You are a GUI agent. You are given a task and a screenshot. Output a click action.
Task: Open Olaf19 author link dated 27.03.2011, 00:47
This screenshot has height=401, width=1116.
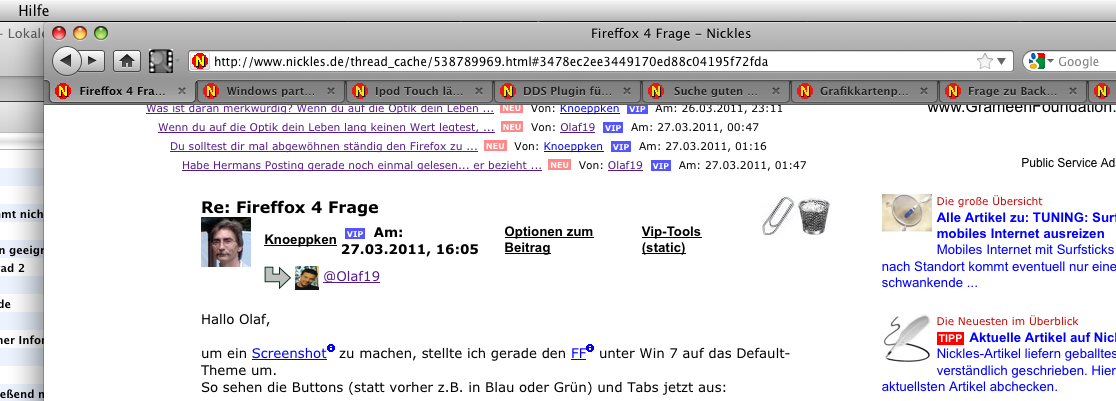(578, 127)
